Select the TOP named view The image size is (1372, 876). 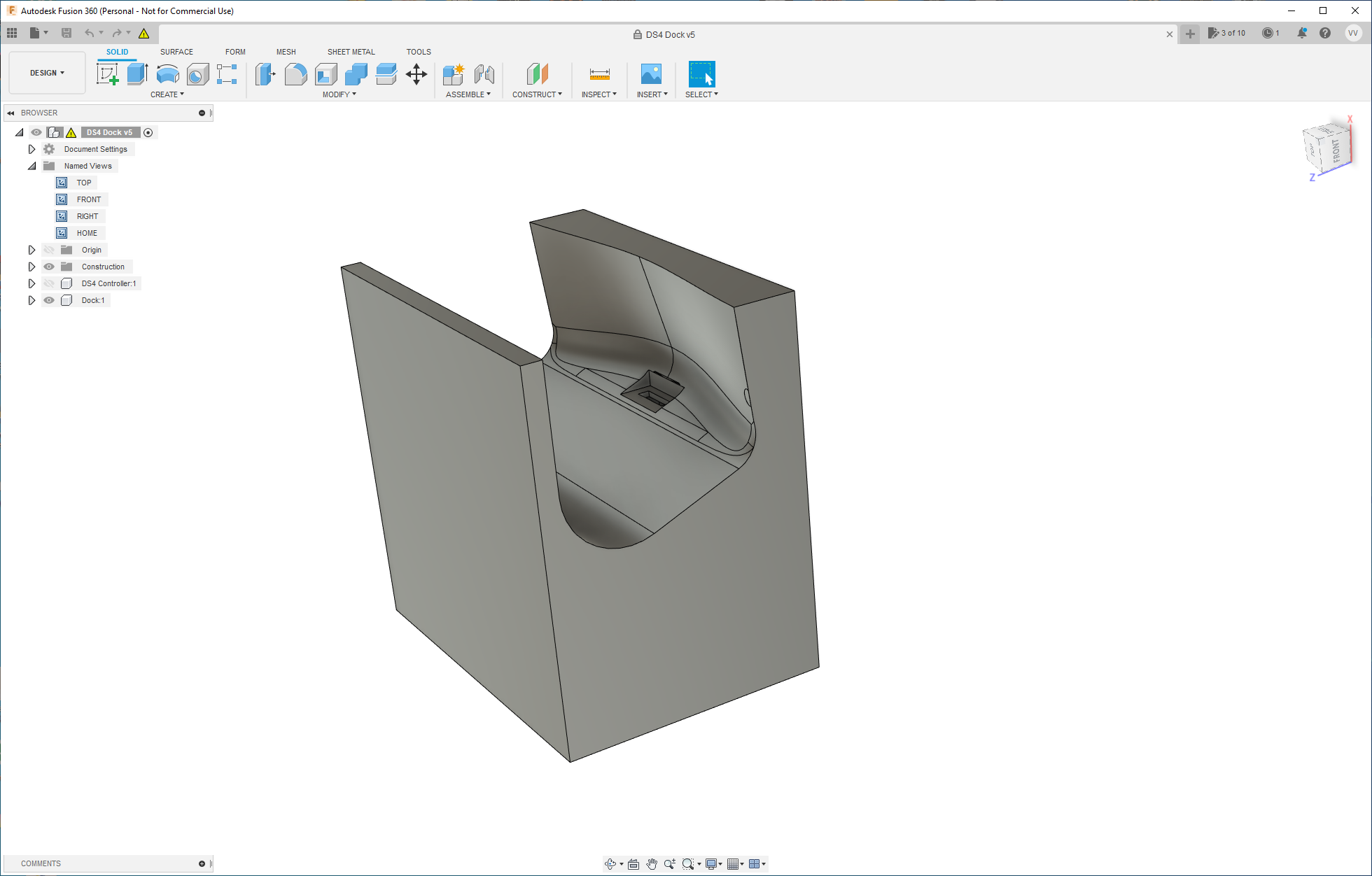[x=84, y=183]
